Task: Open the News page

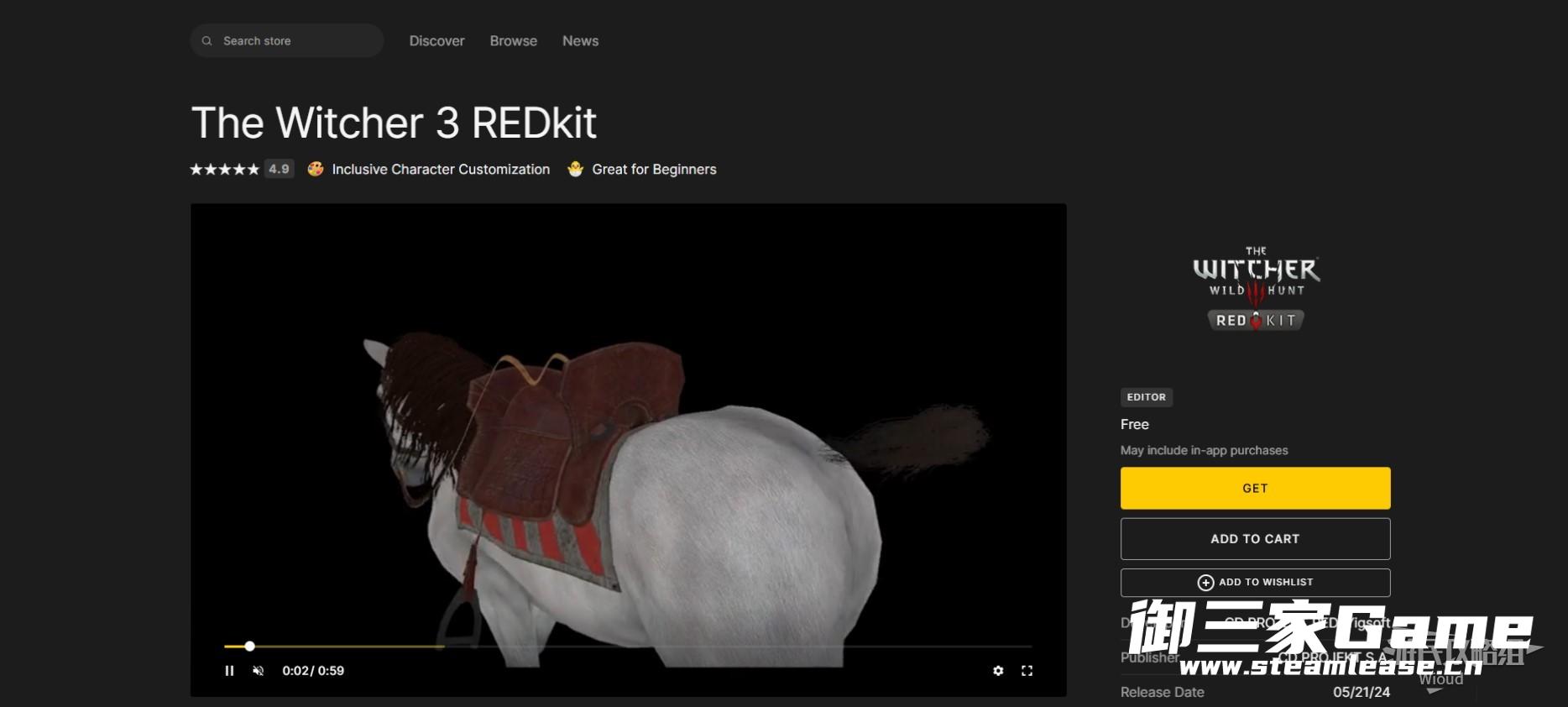Action: tap(580, 41)
